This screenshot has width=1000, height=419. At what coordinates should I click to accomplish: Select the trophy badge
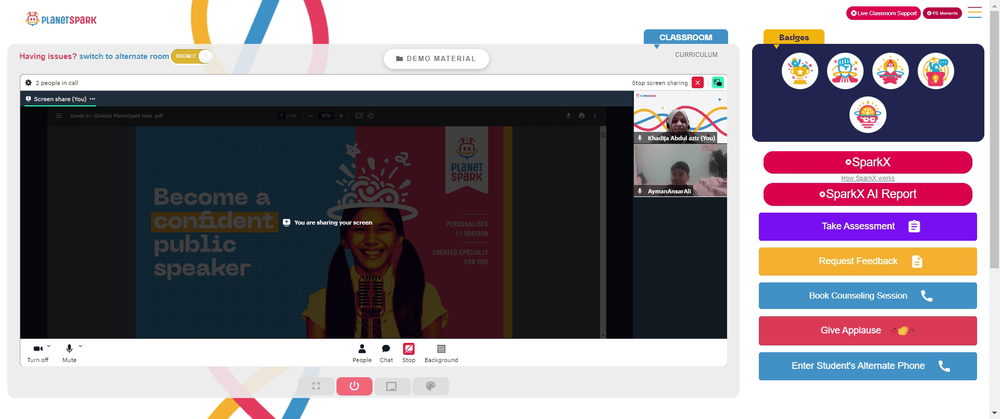click(x=800, y=71)
